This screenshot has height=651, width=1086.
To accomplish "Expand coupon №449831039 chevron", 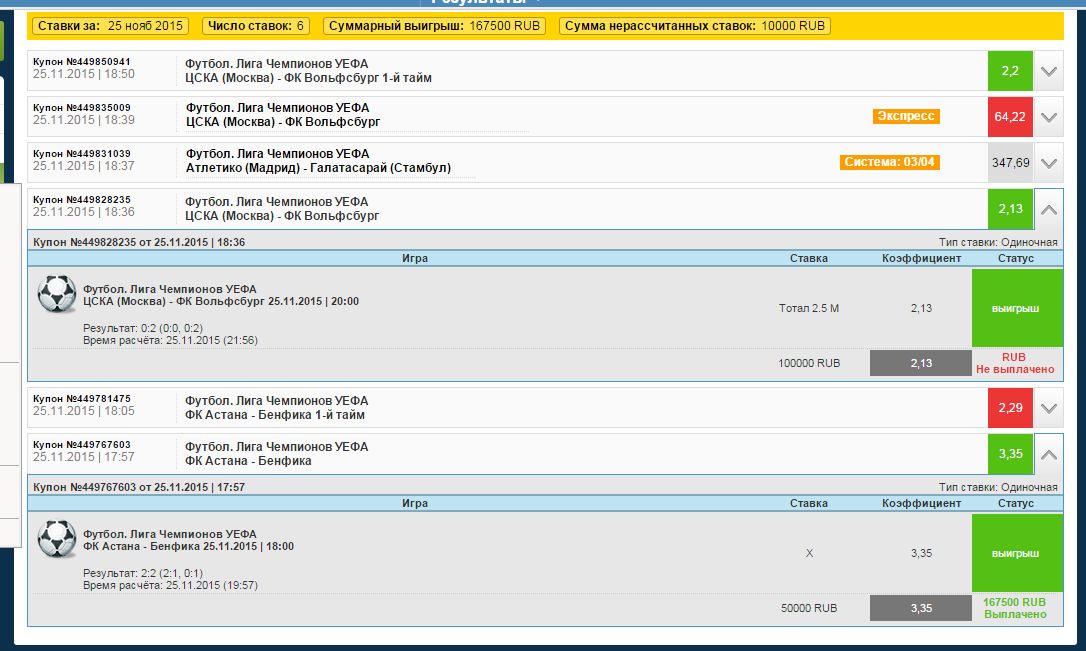I will click(x=1049, y=163).
